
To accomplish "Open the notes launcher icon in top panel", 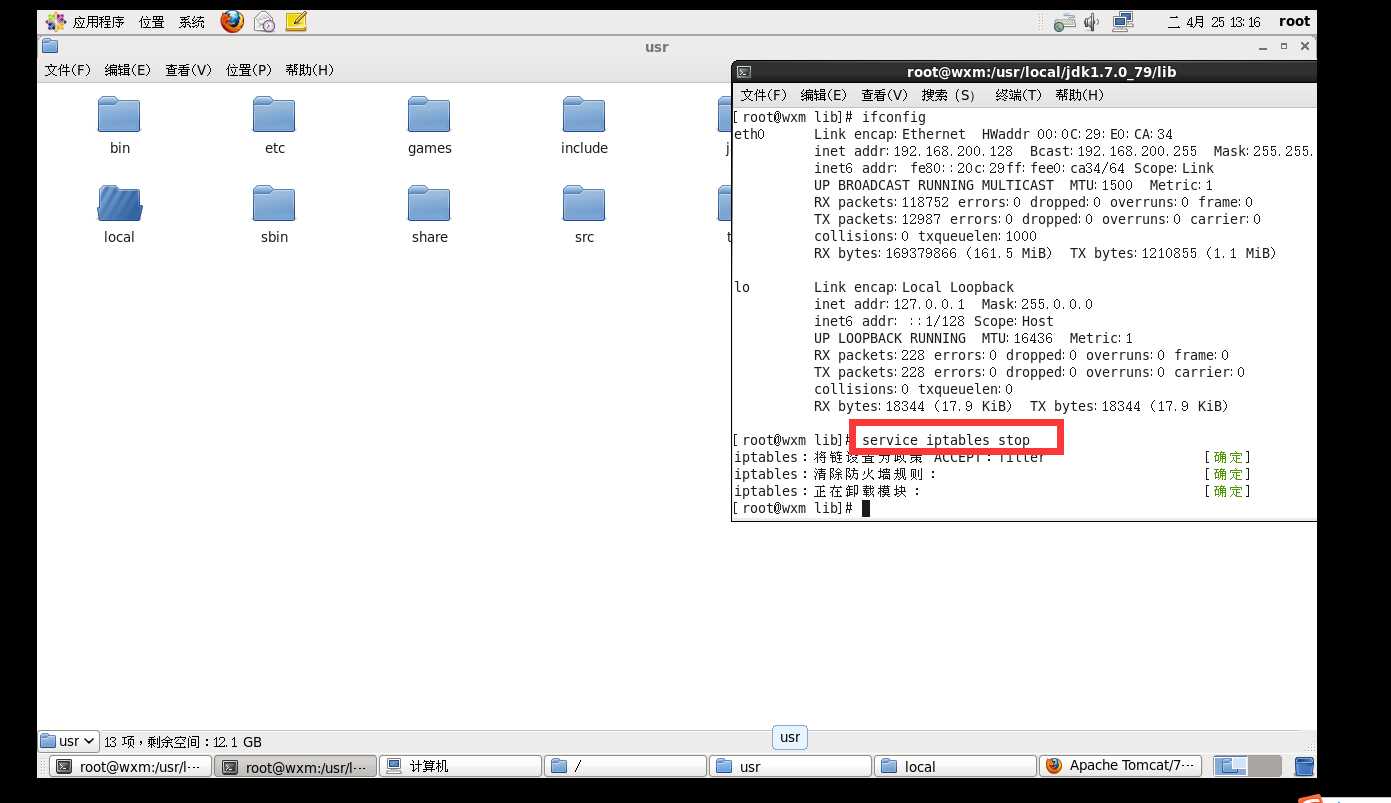I will (x=295, y=21).
